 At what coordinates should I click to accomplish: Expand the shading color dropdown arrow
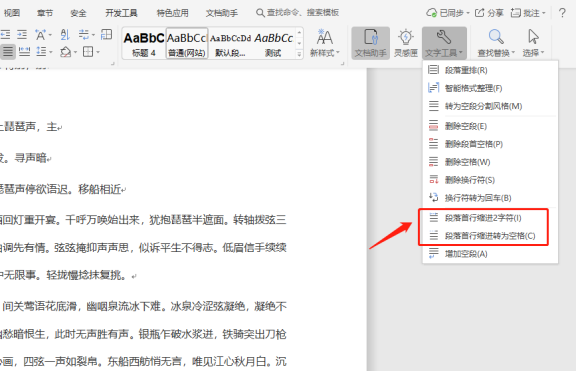click(75, 53)
